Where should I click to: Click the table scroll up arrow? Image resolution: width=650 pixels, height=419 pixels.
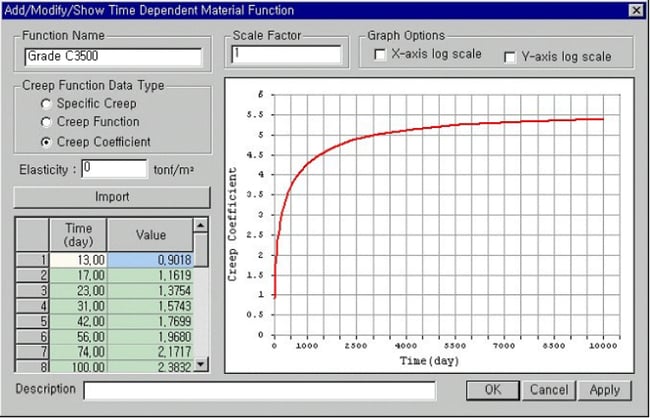(201, 225)
